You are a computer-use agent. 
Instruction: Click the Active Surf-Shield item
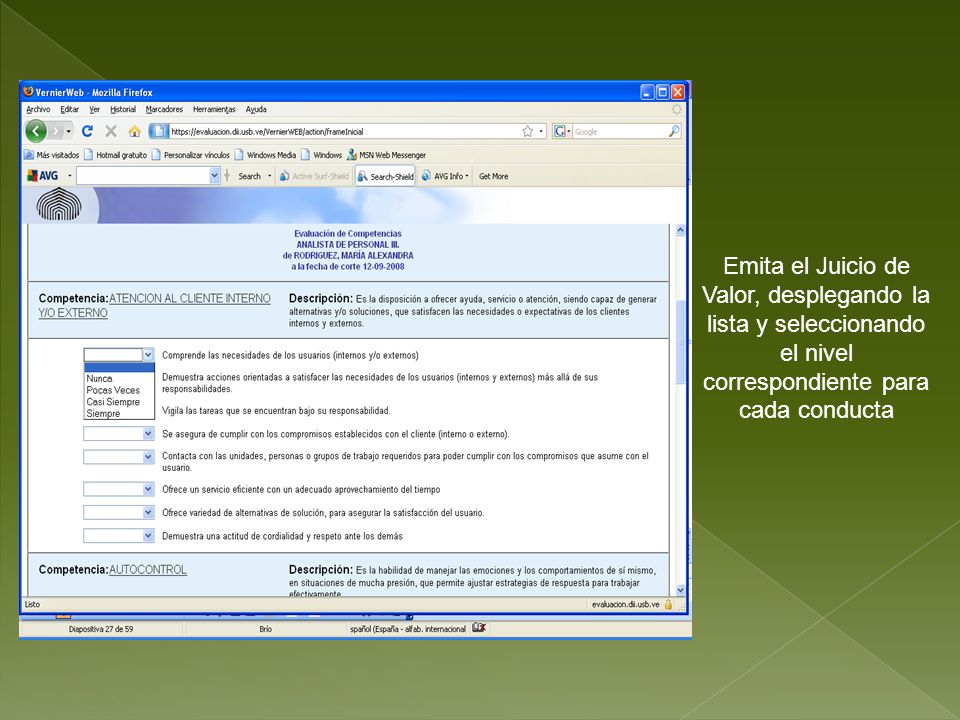click(x=314, y=176)
